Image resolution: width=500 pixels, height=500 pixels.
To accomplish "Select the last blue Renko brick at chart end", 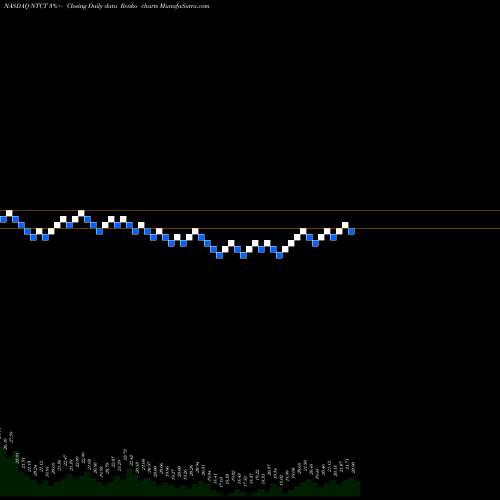I will pyautogui.click(x=352, y=231).
